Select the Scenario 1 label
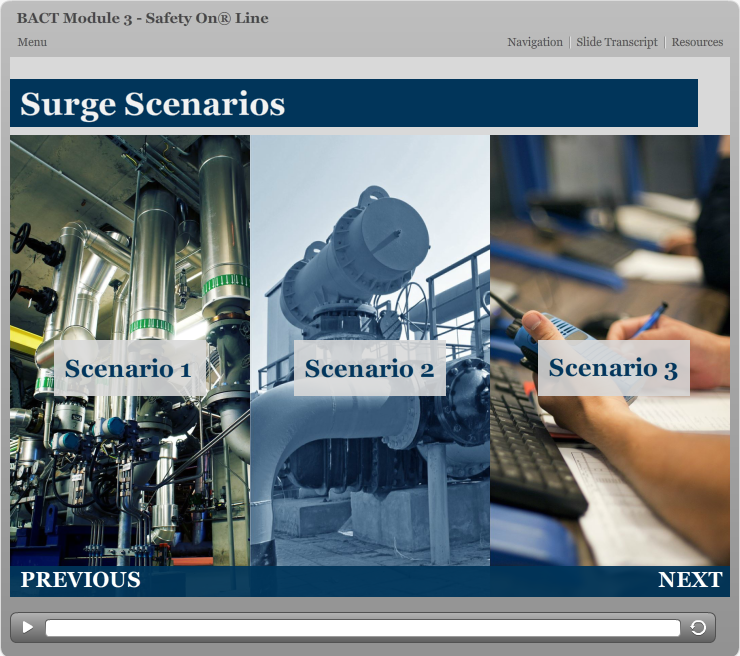The image size is (740, 656). click(x=130, y=368)
